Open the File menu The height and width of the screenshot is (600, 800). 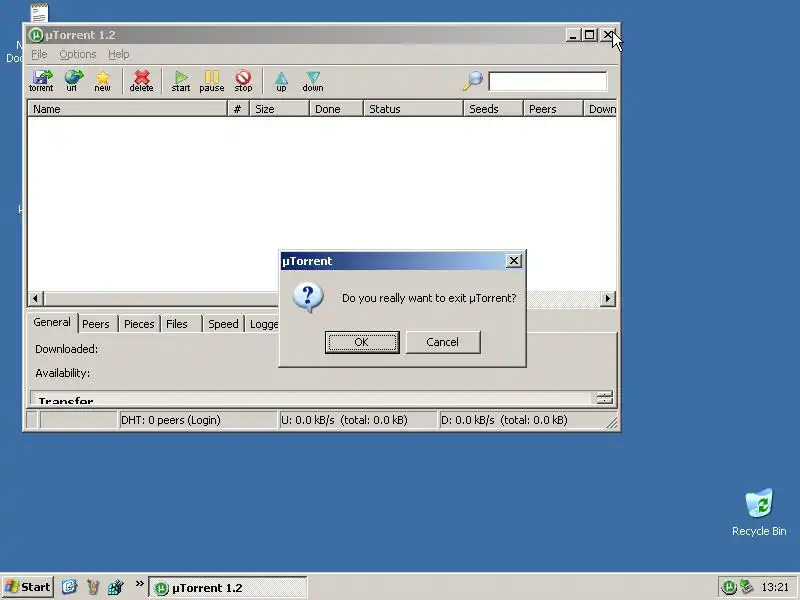coord(39,54)
